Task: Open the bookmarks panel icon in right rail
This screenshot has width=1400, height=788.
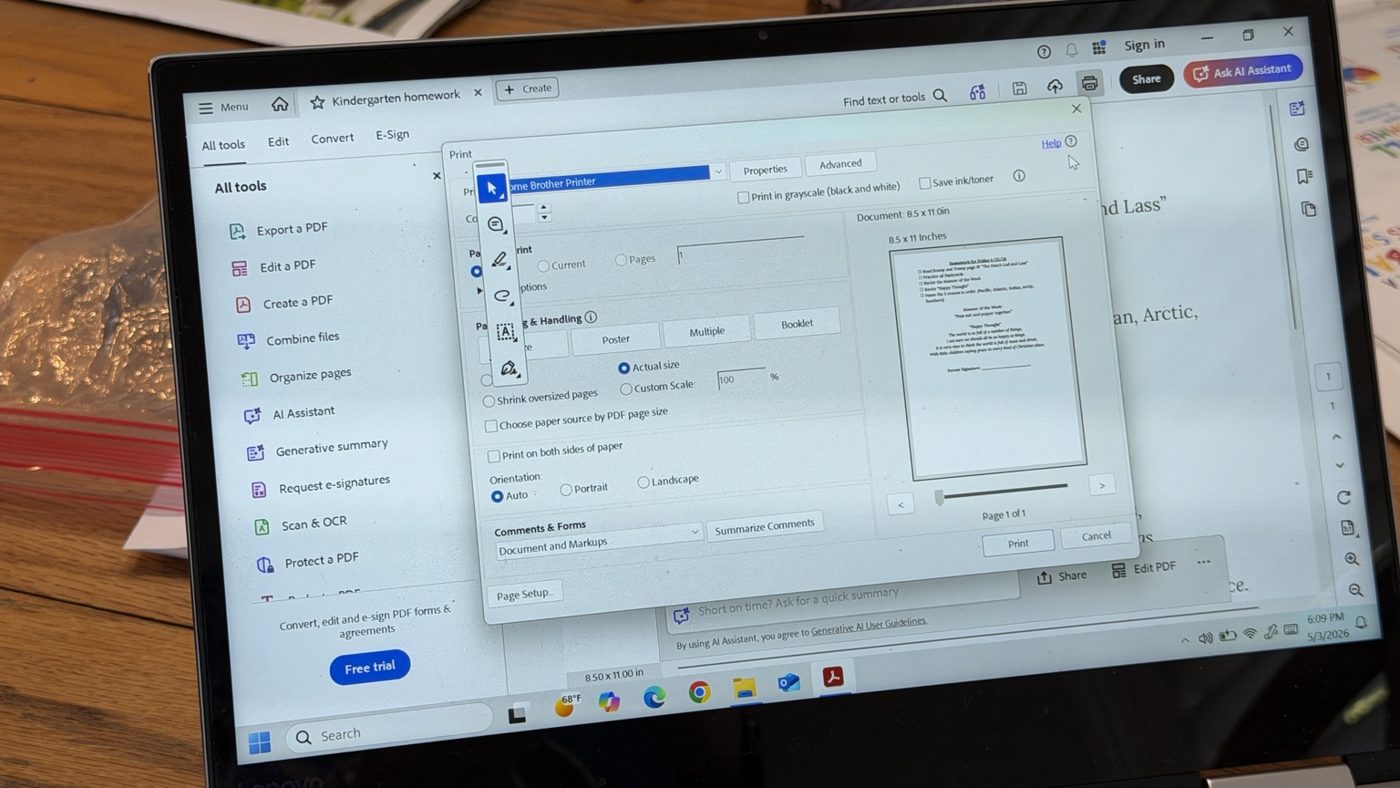Action: (1304, 176)
